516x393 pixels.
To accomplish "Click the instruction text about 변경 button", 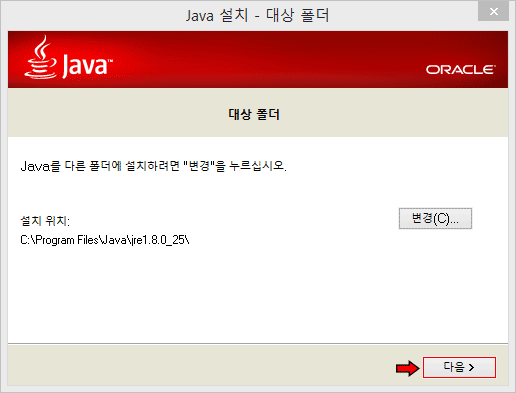I will [x=153, y=166].
